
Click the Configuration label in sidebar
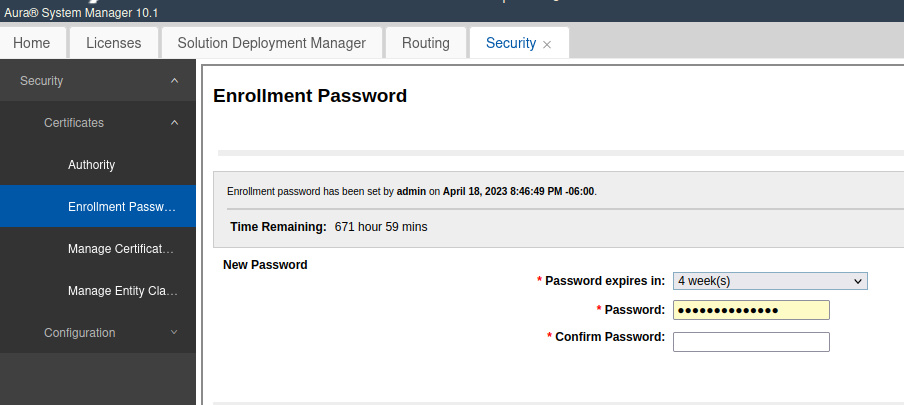[80, 333]
